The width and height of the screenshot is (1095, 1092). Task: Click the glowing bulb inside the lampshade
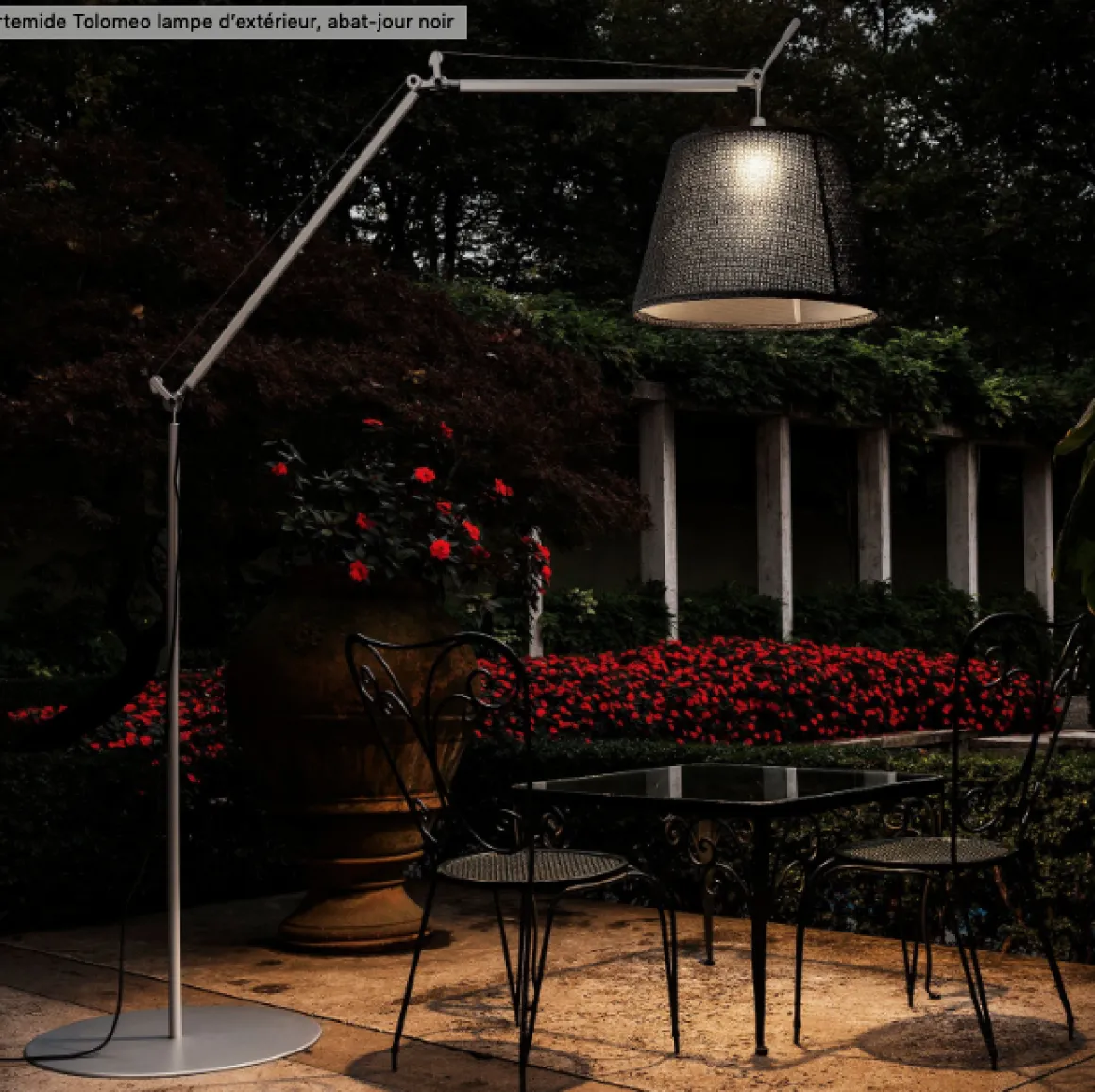point(756,168)
